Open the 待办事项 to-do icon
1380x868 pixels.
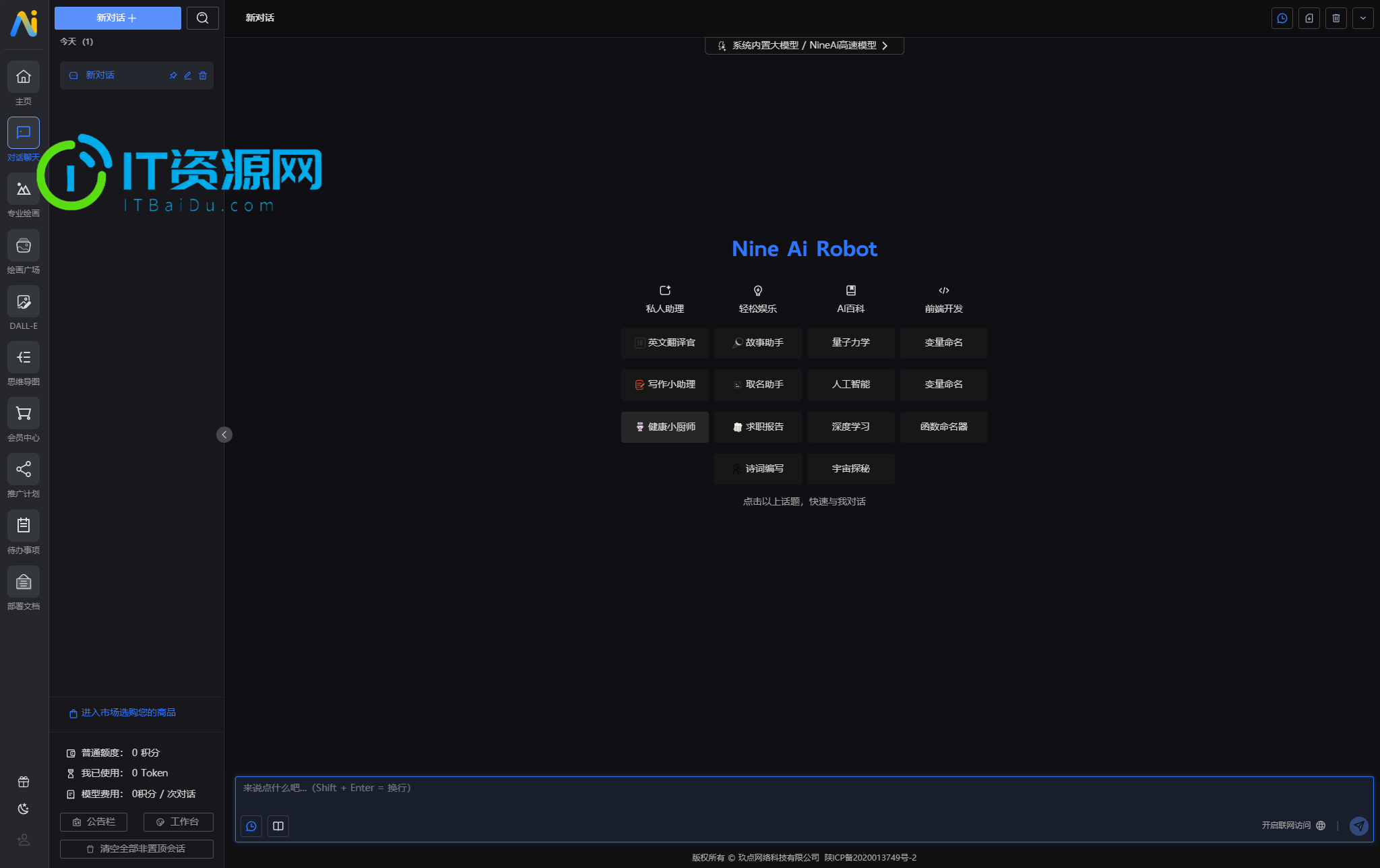tap(24, 526)
